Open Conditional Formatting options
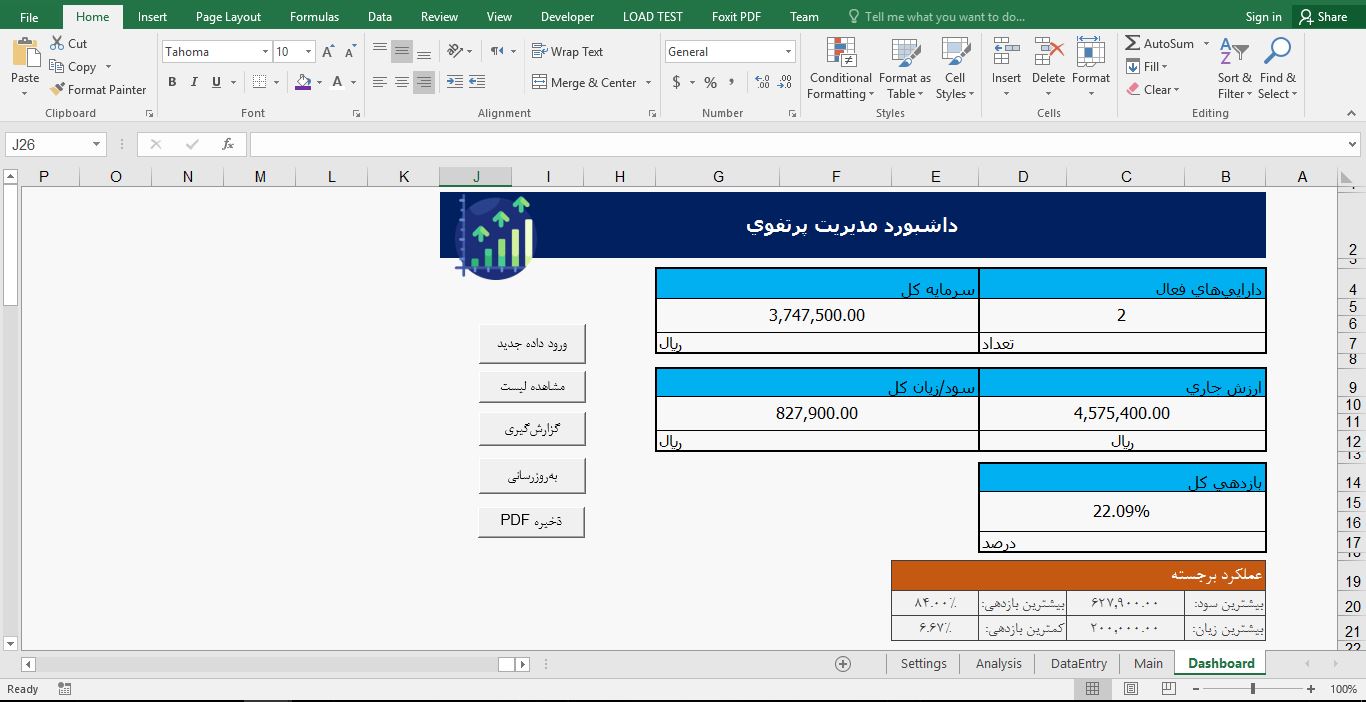This screenshot has width=1366, height=702. (x=839, y=69)
